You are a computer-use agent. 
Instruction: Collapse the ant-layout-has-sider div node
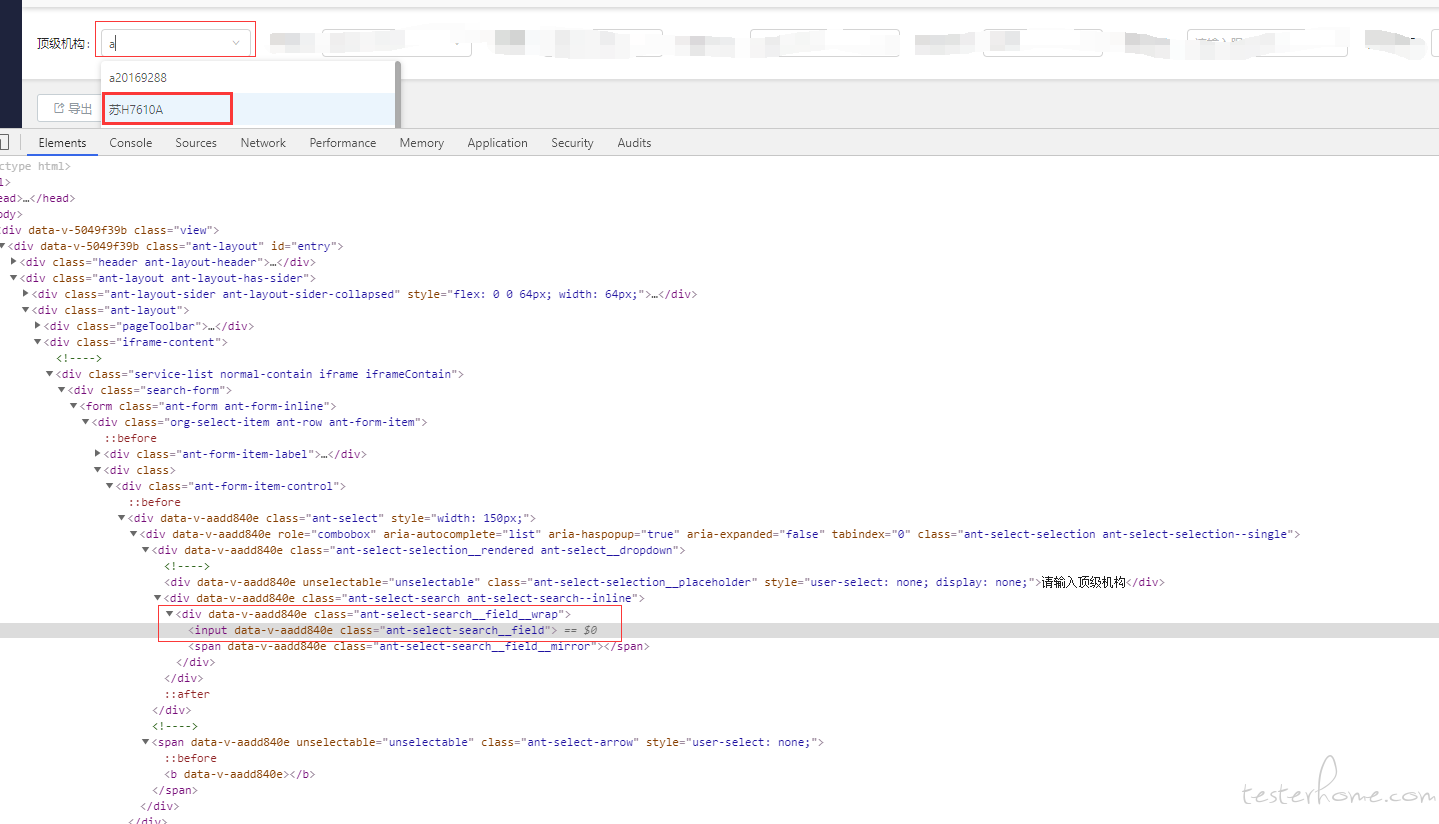coord(13,278)
